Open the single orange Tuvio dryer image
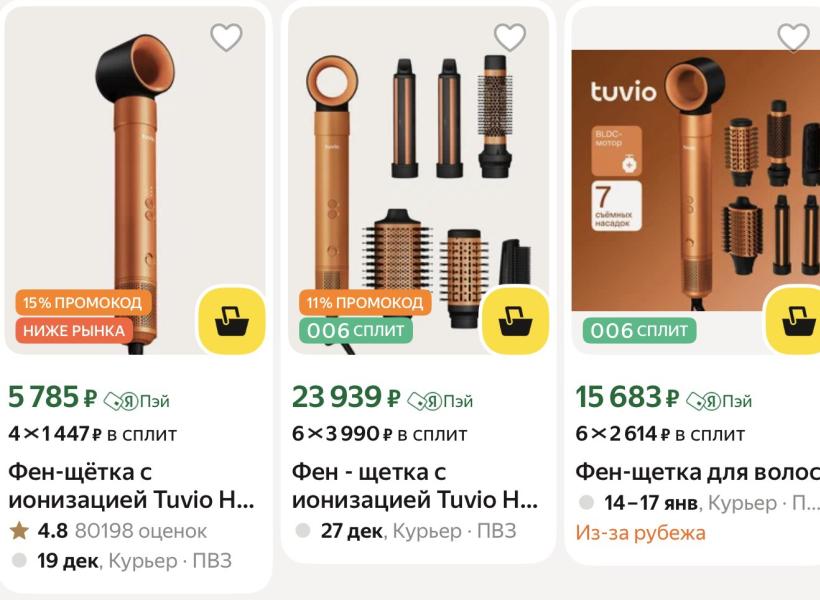Image resolution: width=820 pixels, height=600 pixels. 135,180
